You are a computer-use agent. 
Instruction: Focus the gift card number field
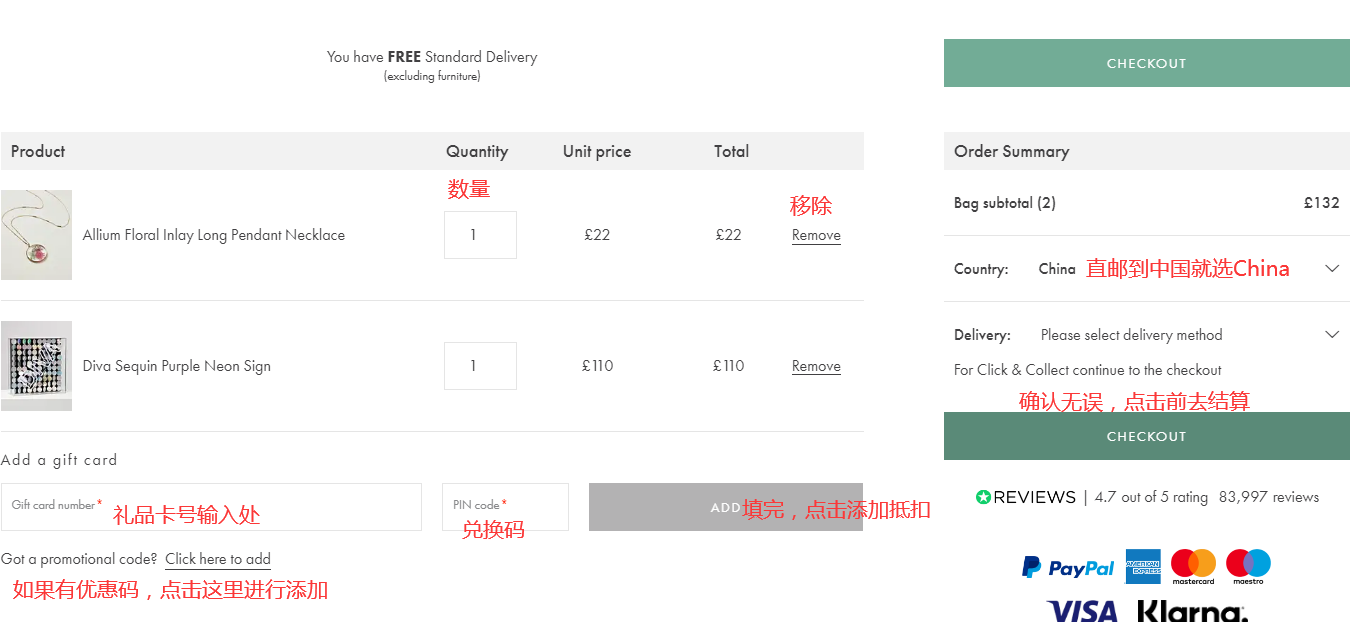(x=211, y=507)
